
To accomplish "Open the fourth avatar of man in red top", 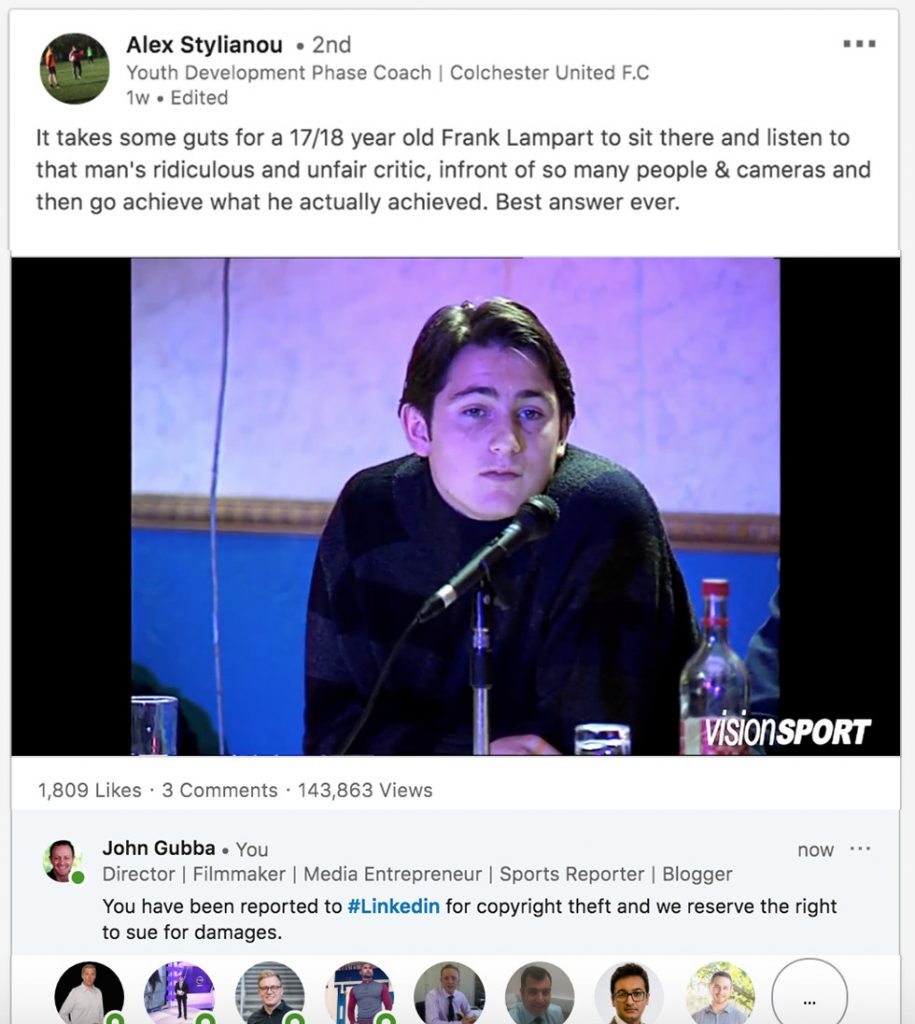I will coord(360,993).
